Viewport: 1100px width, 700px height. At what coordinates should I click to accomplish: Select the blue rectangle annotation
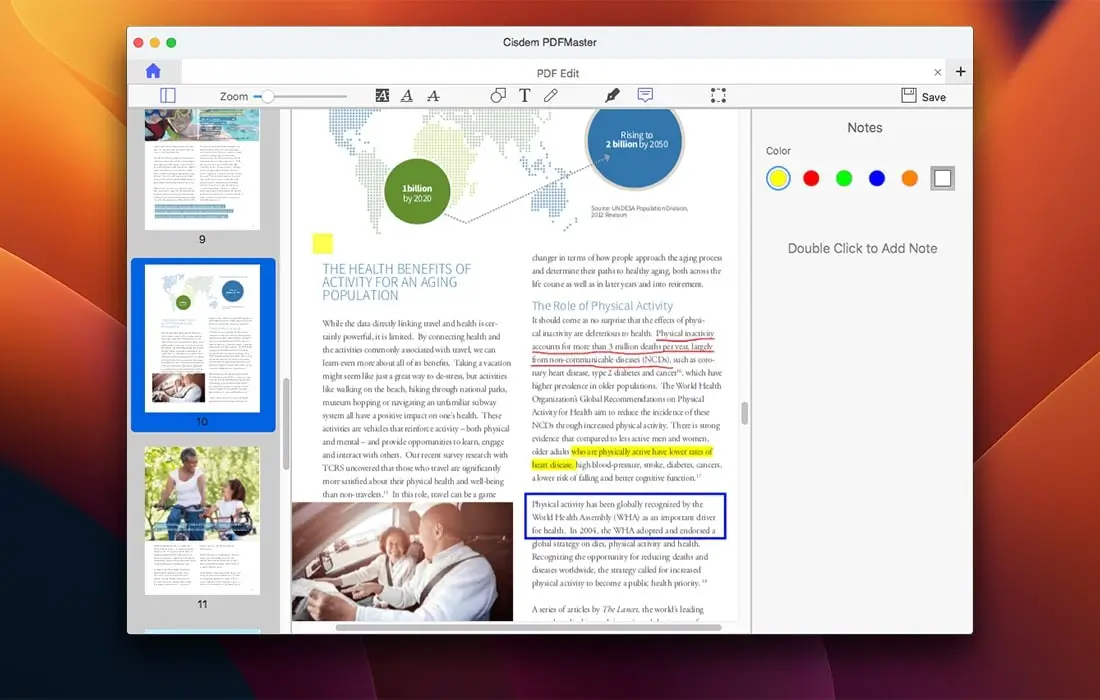[625, 516]
